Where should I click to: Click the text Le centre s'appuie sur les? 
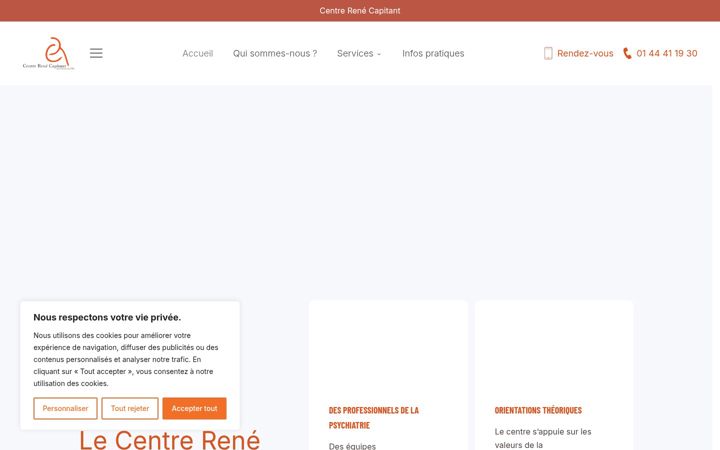click(x=543, y=432)
